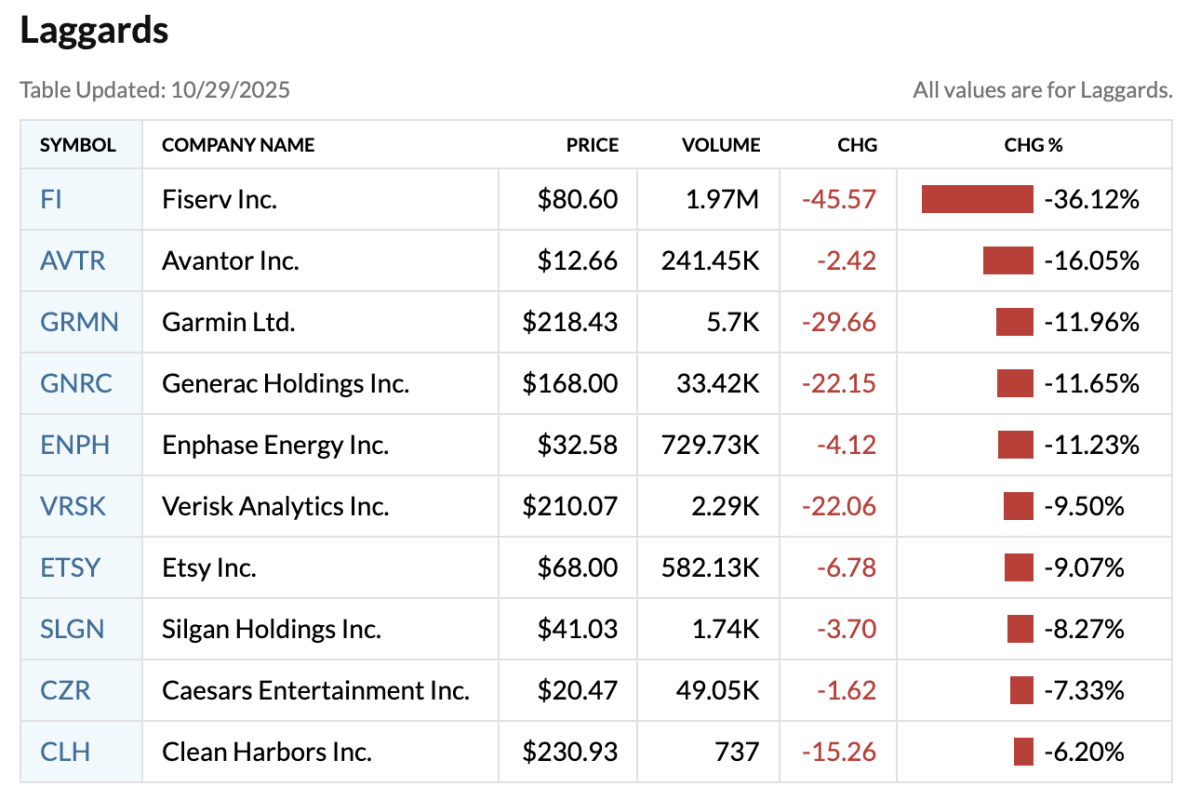Click the SYMBOL column header
Screen dimensions: 1187x800
click(78, 145)
